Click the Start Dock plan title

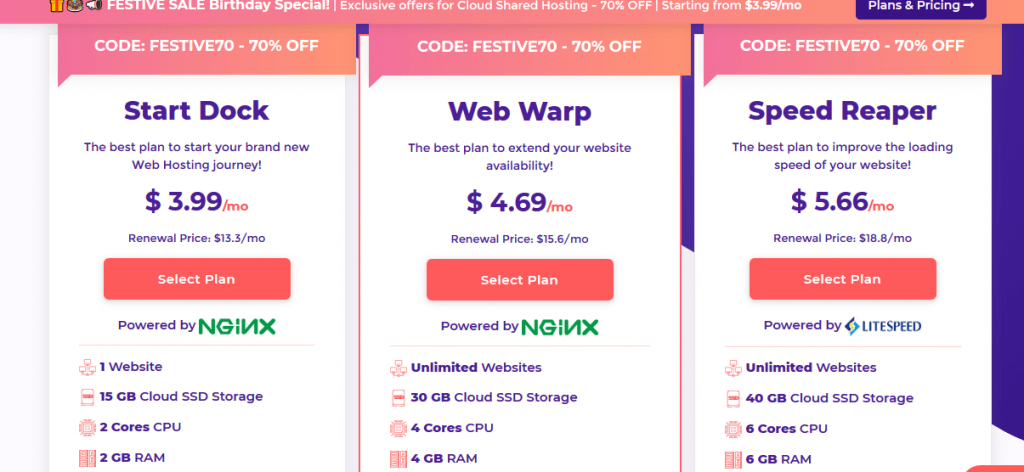[196, 110]
